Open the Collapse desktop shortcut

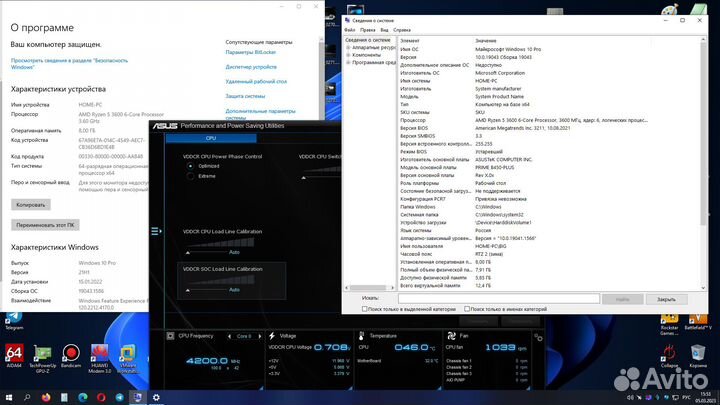(x=669, y=356)
